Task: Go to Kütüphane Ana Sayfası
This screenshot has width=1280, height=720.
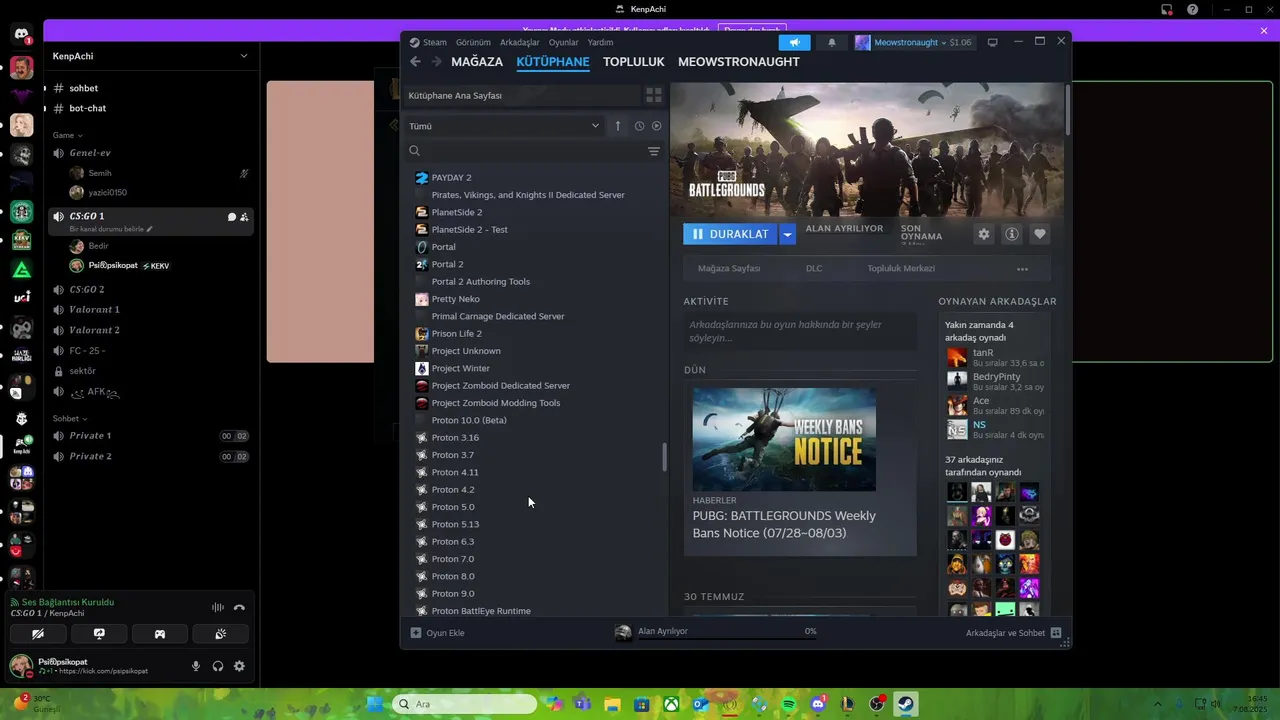Action: click(521, 95)
